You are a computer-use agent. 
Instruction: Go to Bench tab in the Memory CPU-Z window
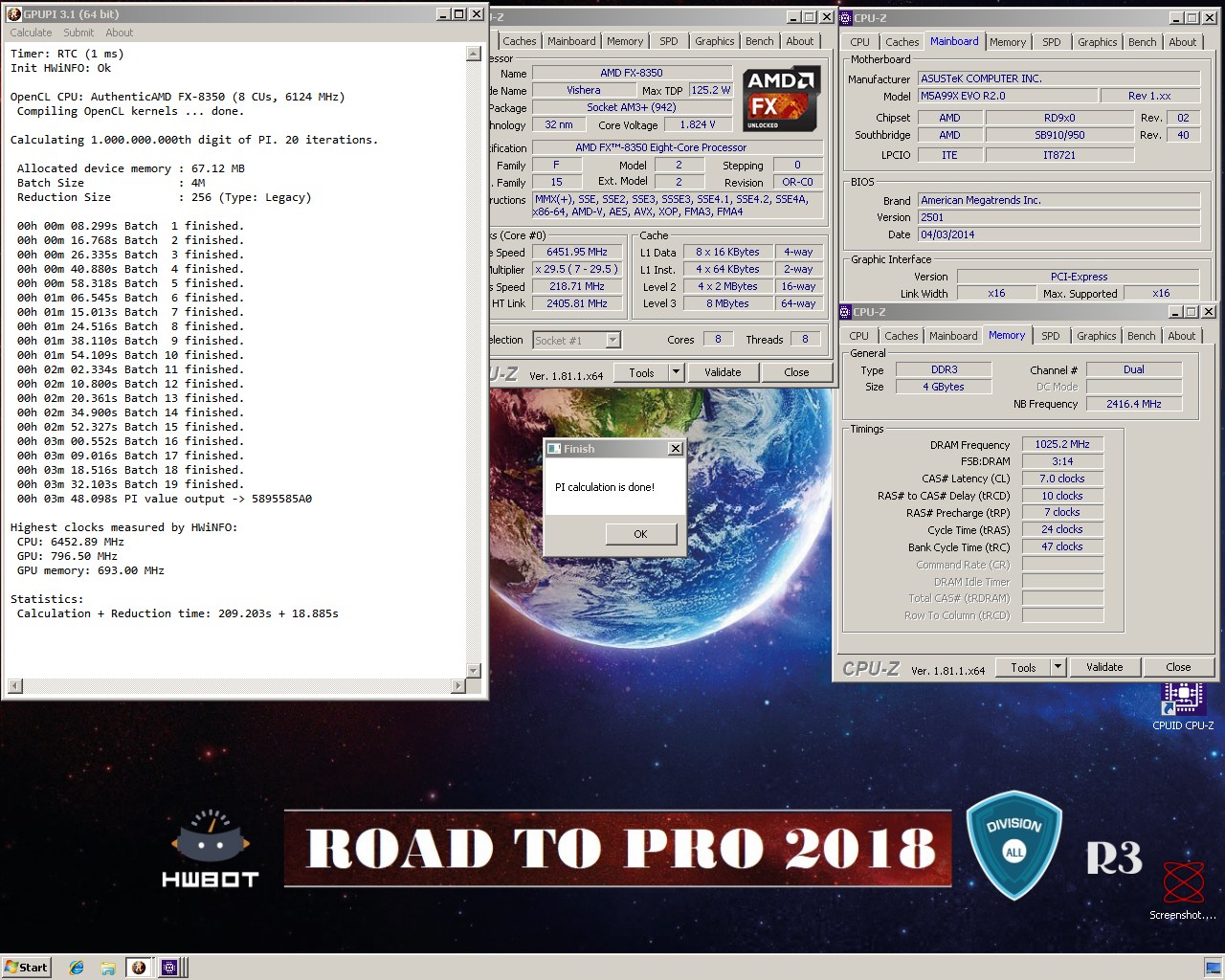pos(1141,336)
